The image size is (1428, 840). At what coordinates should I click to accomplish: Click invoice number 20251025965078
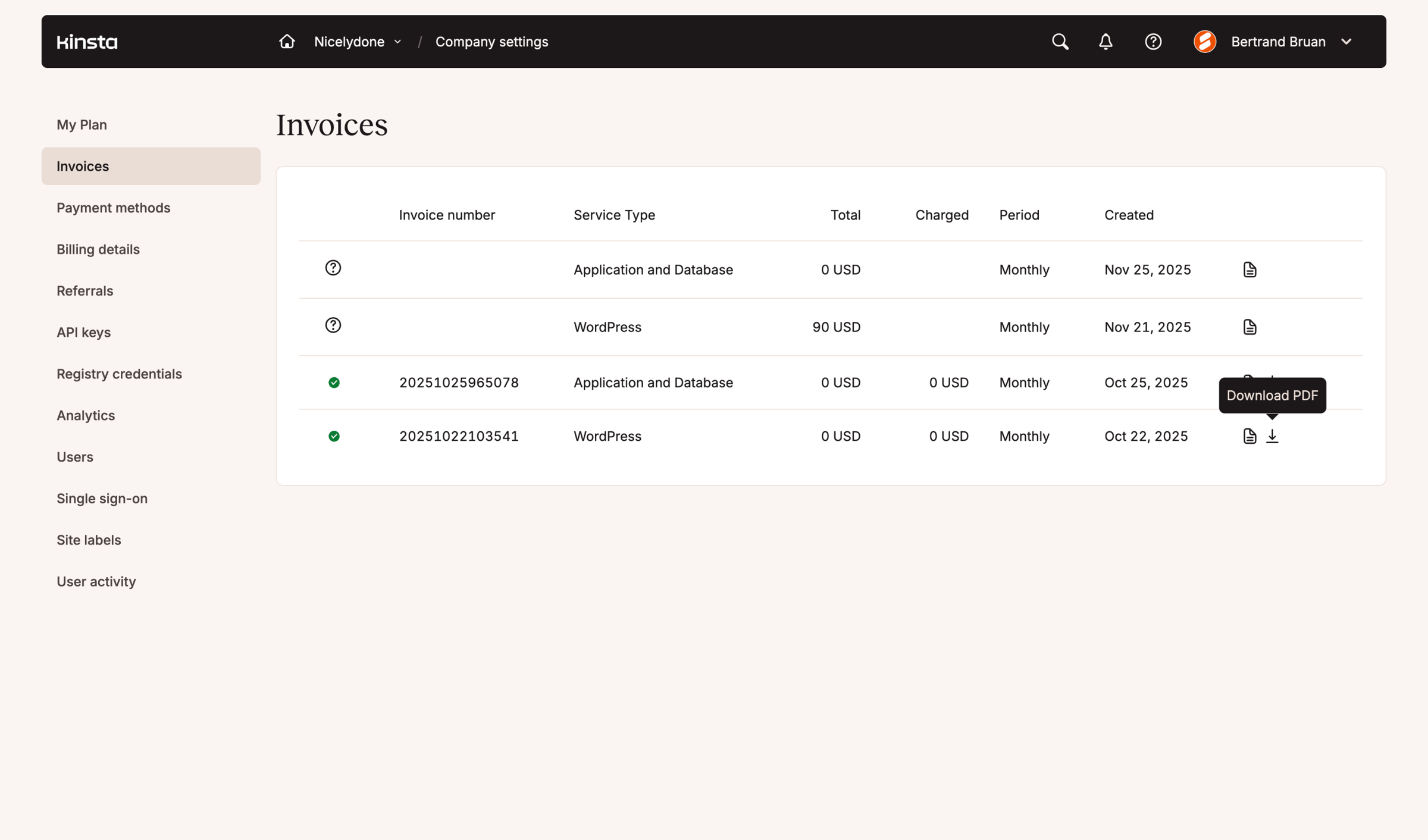click(459, 383)
